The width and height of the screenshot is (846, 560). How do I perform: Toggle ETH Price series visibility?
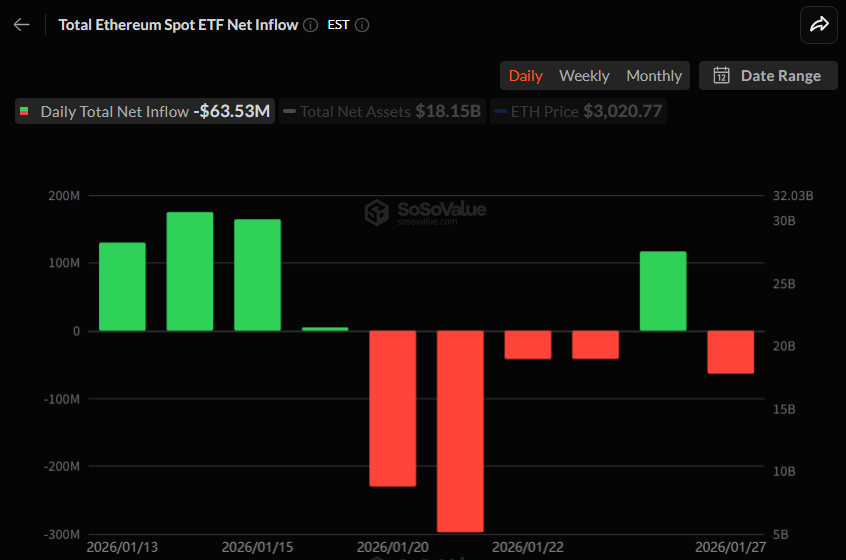pos(578,112)
